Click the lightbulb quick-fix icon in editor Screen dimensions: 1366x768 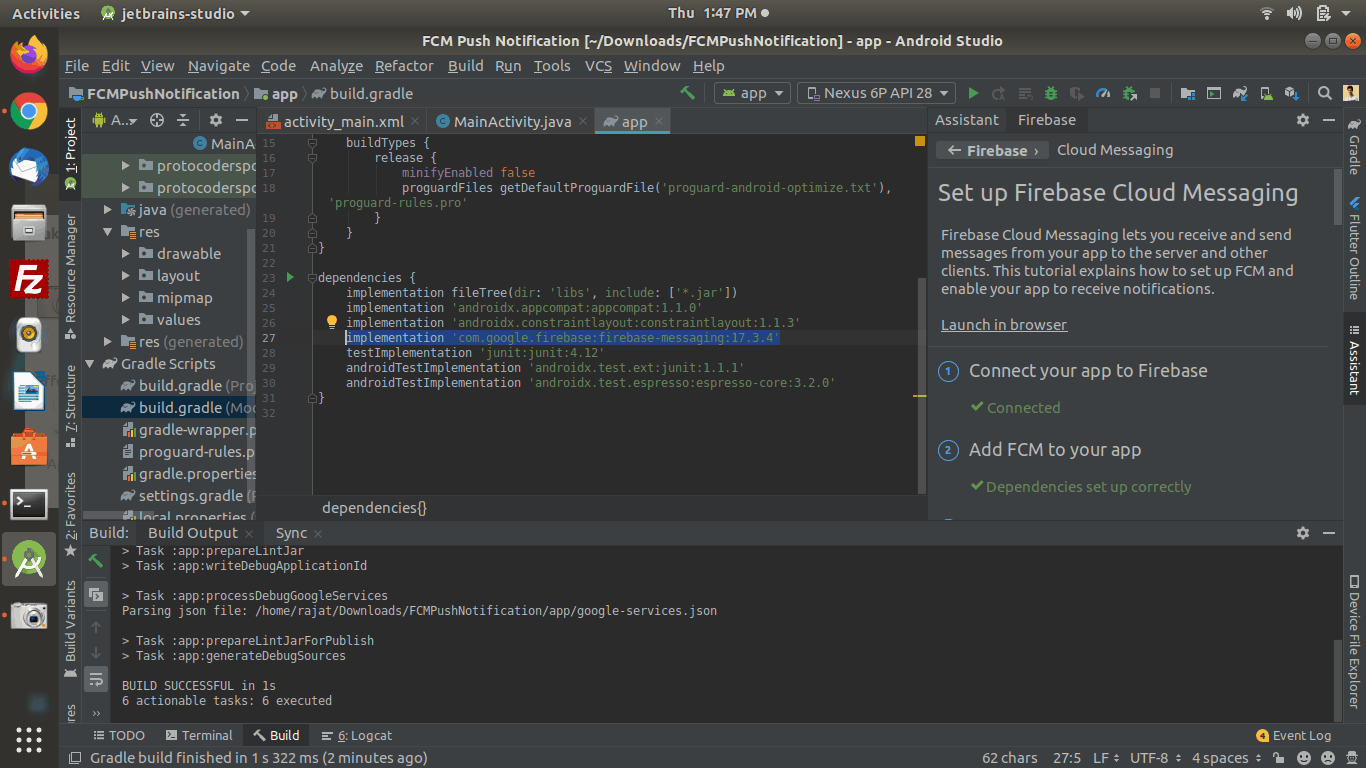[332, 323]
